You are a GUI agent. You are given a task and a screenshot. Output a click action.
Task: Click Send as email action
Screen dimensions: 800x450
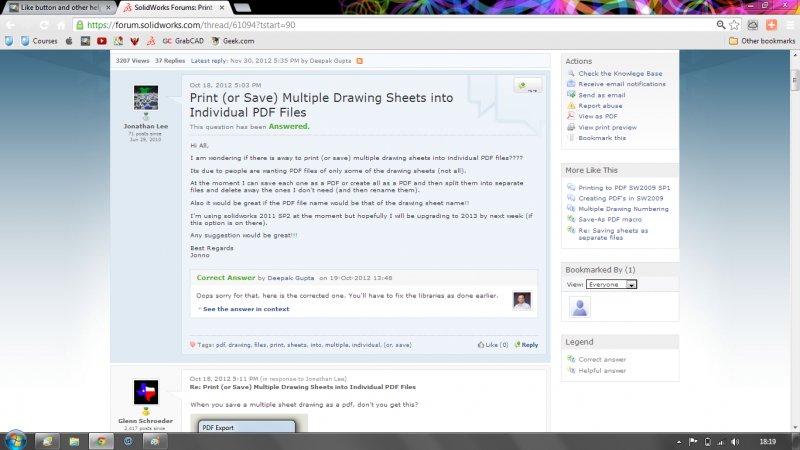click(602, 95)
